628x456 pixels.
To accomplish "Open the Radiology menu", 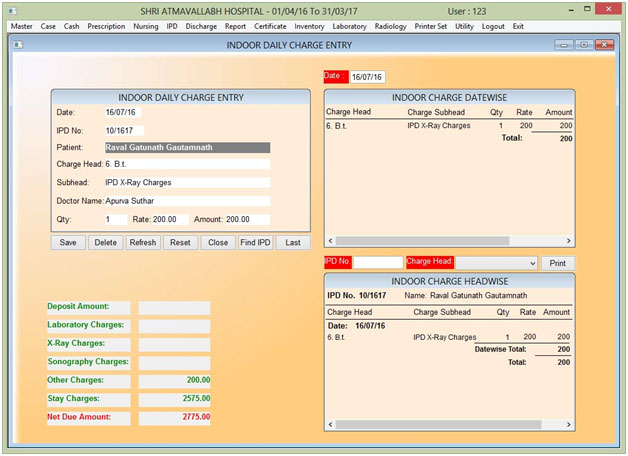I will pos(391,26).
